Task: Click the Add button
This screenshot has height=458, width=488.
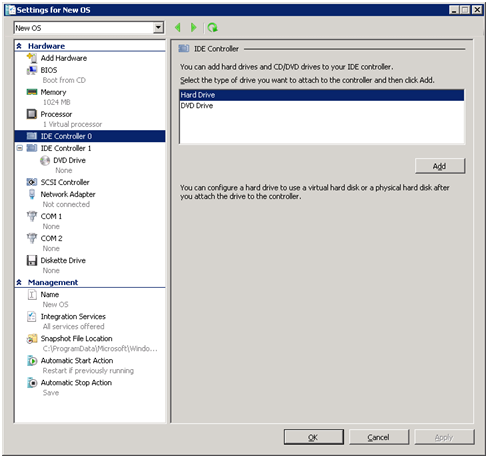Action: [440, 166]
